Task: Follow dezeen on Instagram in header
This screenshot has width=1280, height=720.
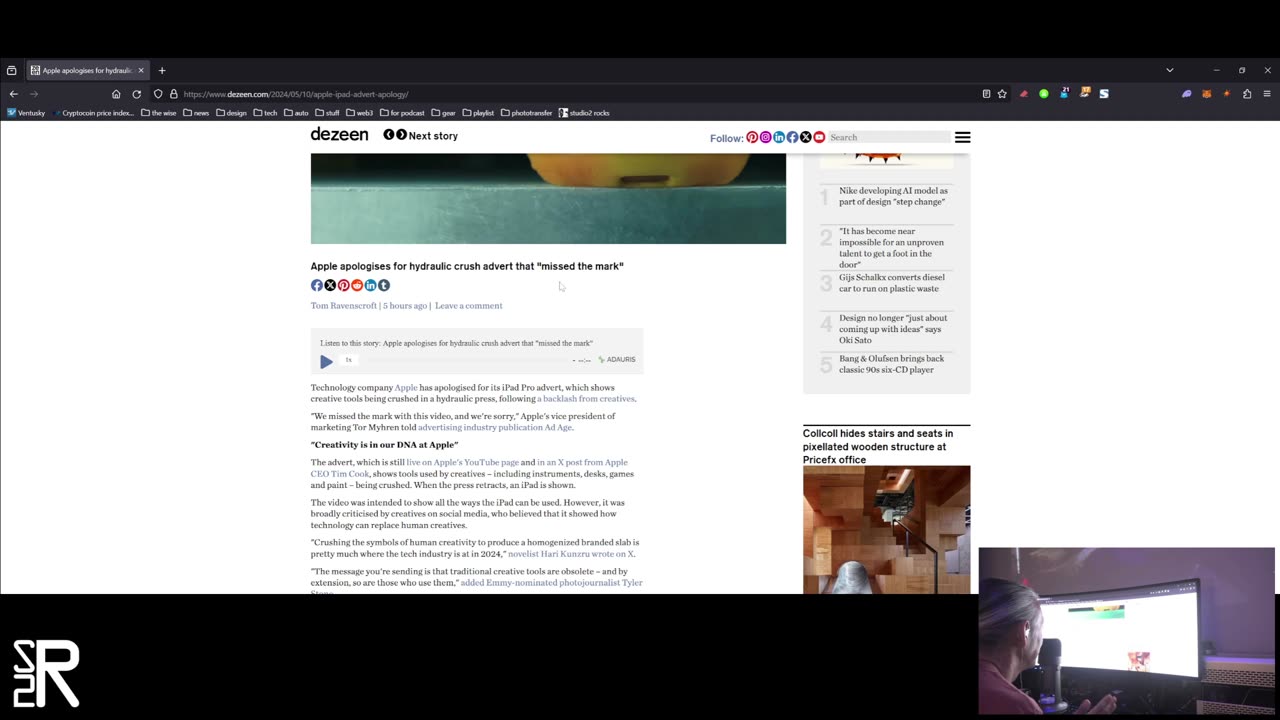Action: point(766,137)
